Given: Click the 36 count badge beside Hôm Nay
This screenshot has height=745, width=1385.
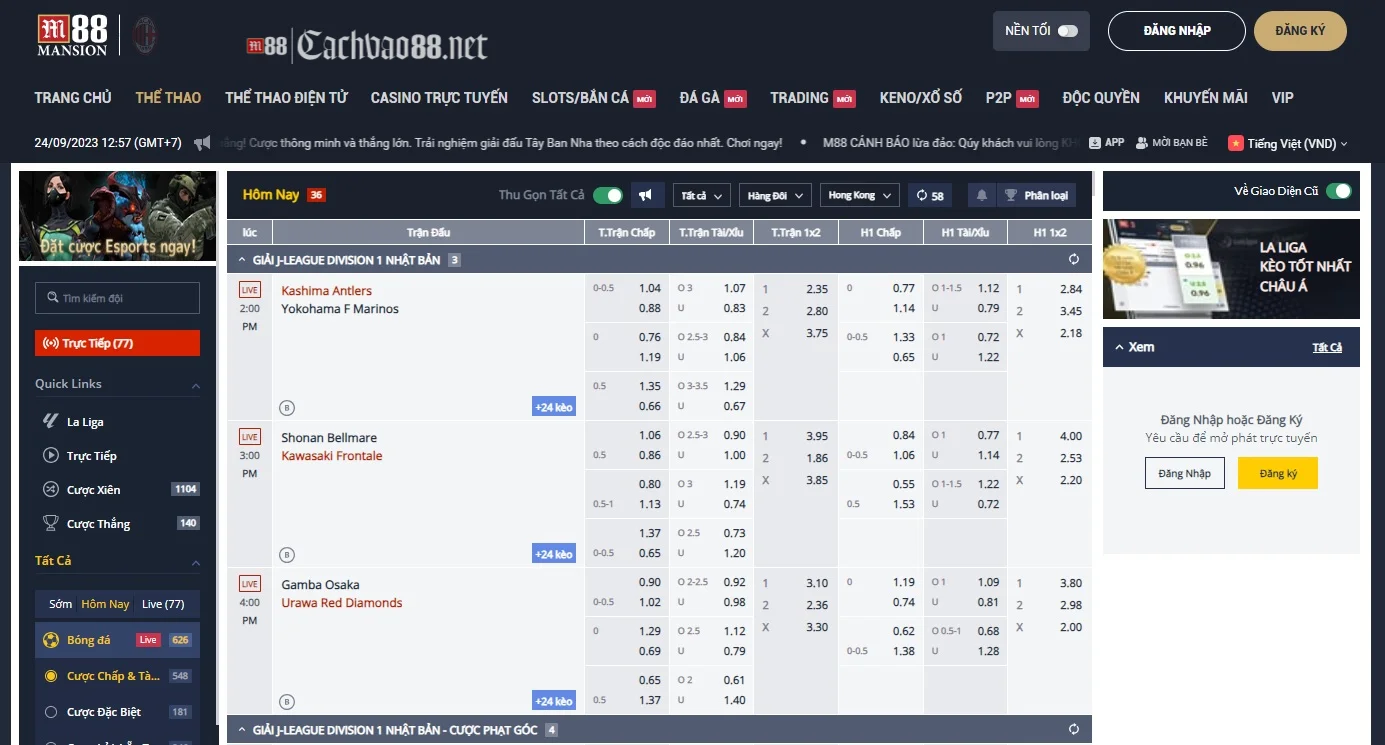Looking at the screenshot, I should click(x=316, y=195).
